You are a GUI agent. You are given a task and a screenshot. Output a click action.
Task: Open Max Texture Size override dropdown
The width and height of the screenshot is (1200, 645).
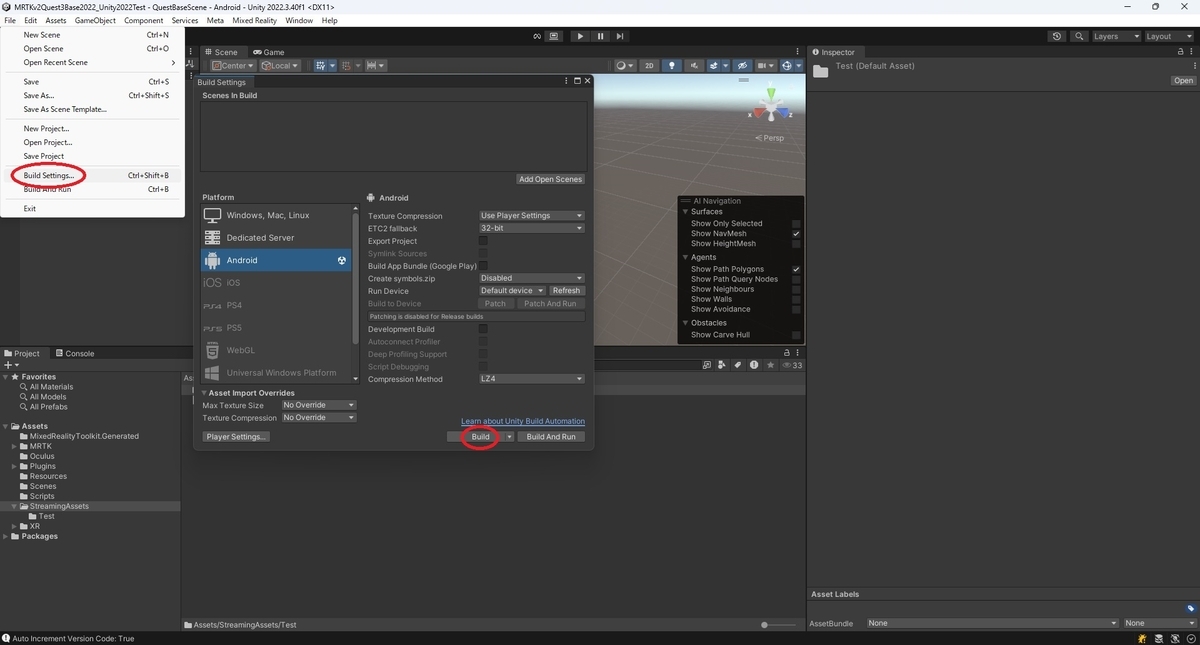[x=319, y=405]
